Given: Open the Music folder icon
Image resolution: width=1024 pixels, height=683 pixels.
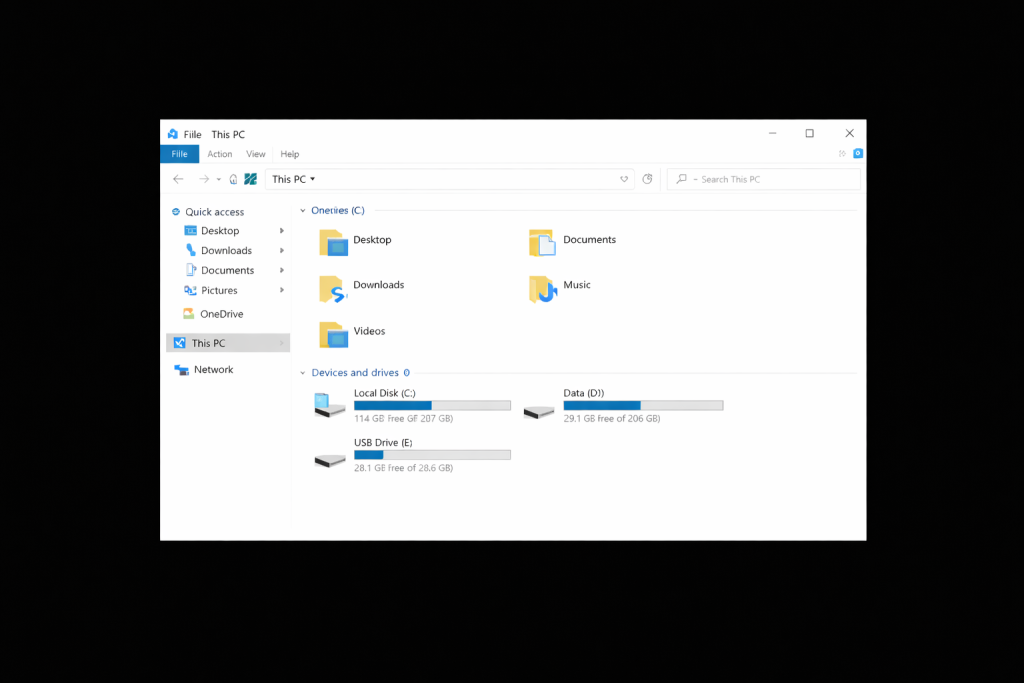Looking at the screenshot, I should pos(542,289).
